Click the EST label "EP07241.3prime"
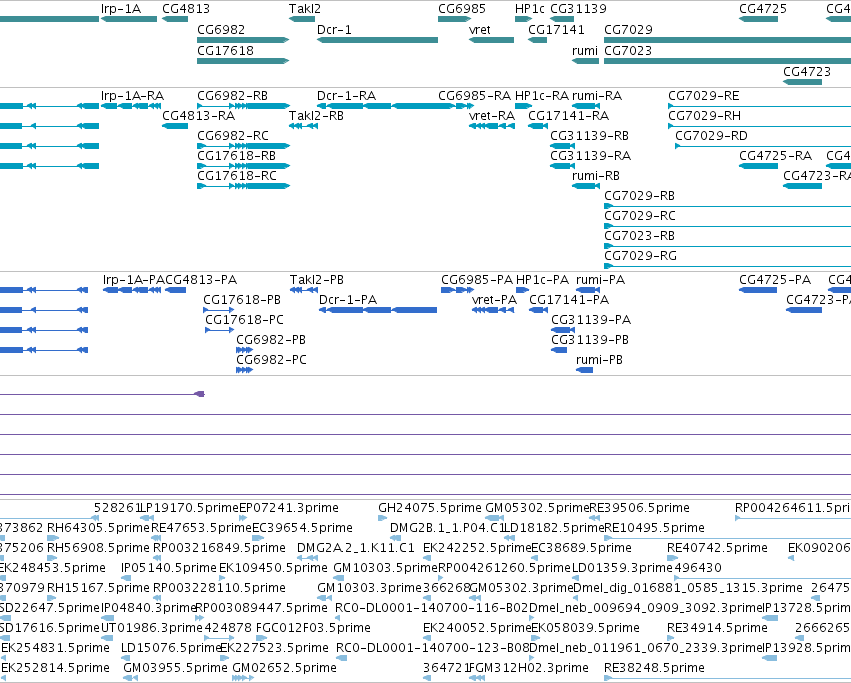The width and height of the screenshot is (851, 683). (289, 508)
